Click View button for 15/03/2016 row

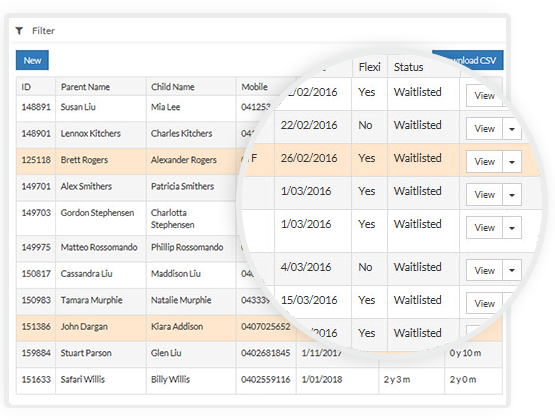(x=485, y=303)
